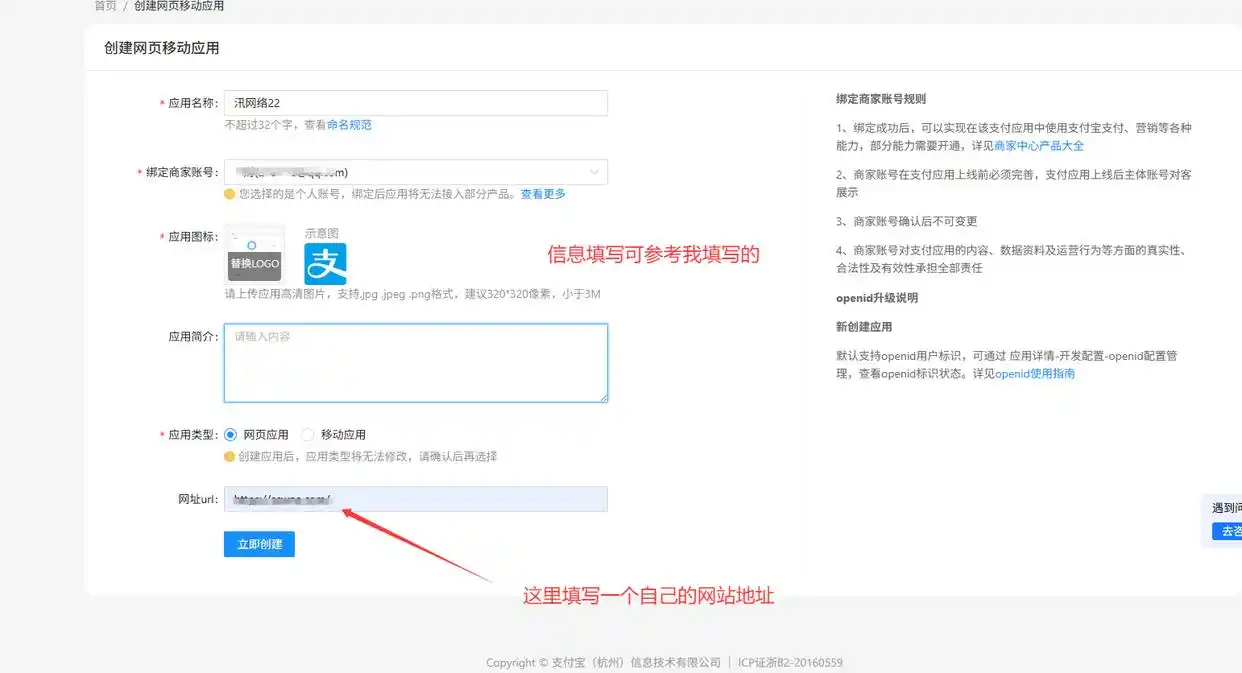The image size is (1242, 673).
Task: Select the 移动应用 radio button
Action: 308,435
